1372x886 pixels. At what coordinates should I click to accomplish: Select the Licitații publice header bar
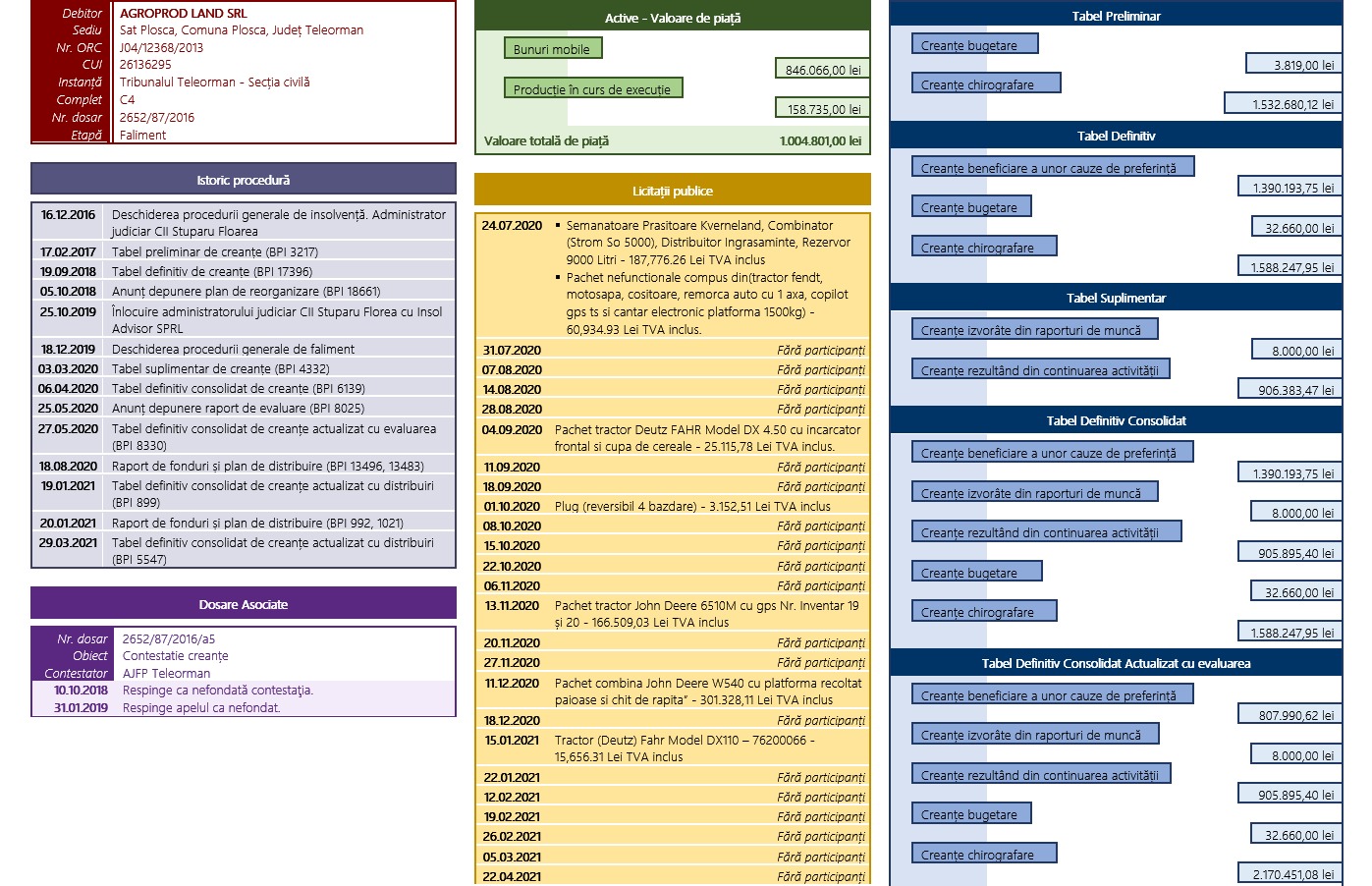click(673, 191)
